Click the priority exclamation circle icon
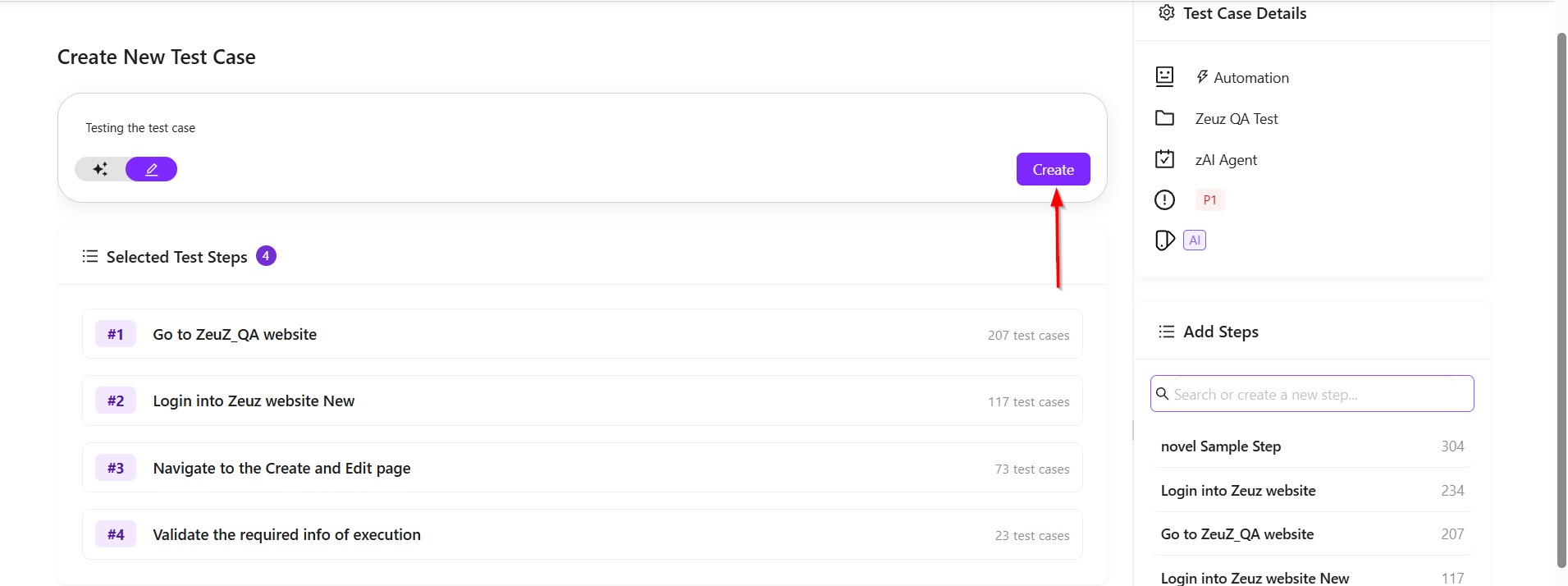 (x=1164, y=199)
